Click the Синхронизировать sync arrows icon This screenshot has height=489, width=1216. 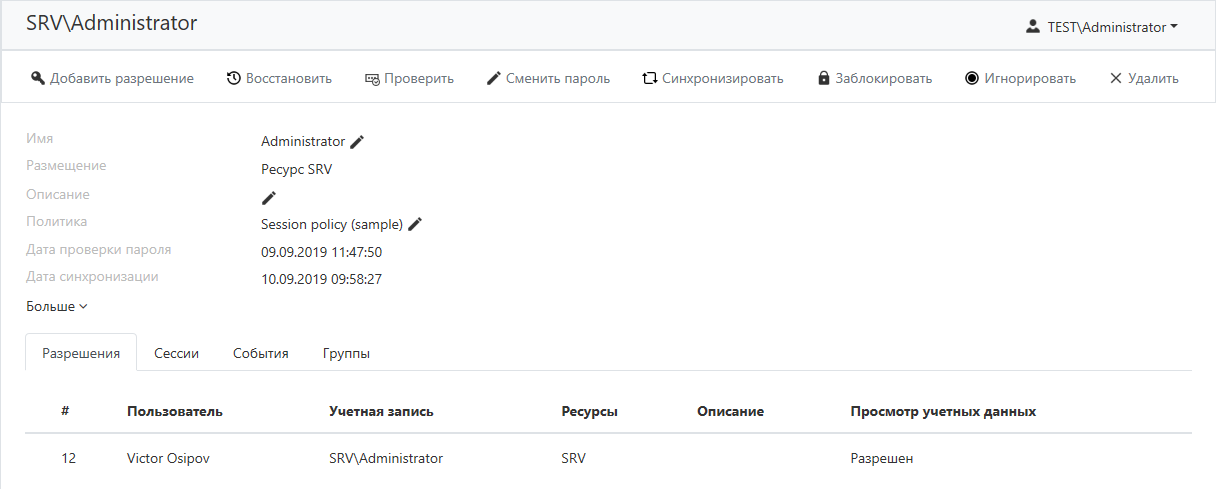tap(649, 78)
